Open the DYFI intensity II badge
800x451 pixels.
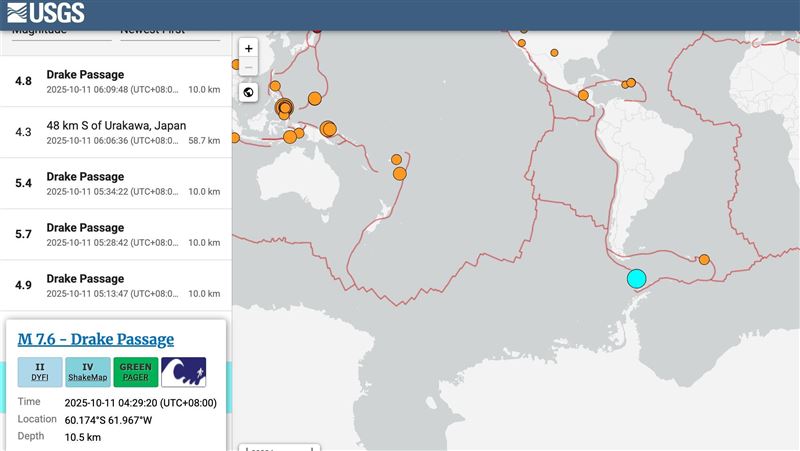[40, 372]
